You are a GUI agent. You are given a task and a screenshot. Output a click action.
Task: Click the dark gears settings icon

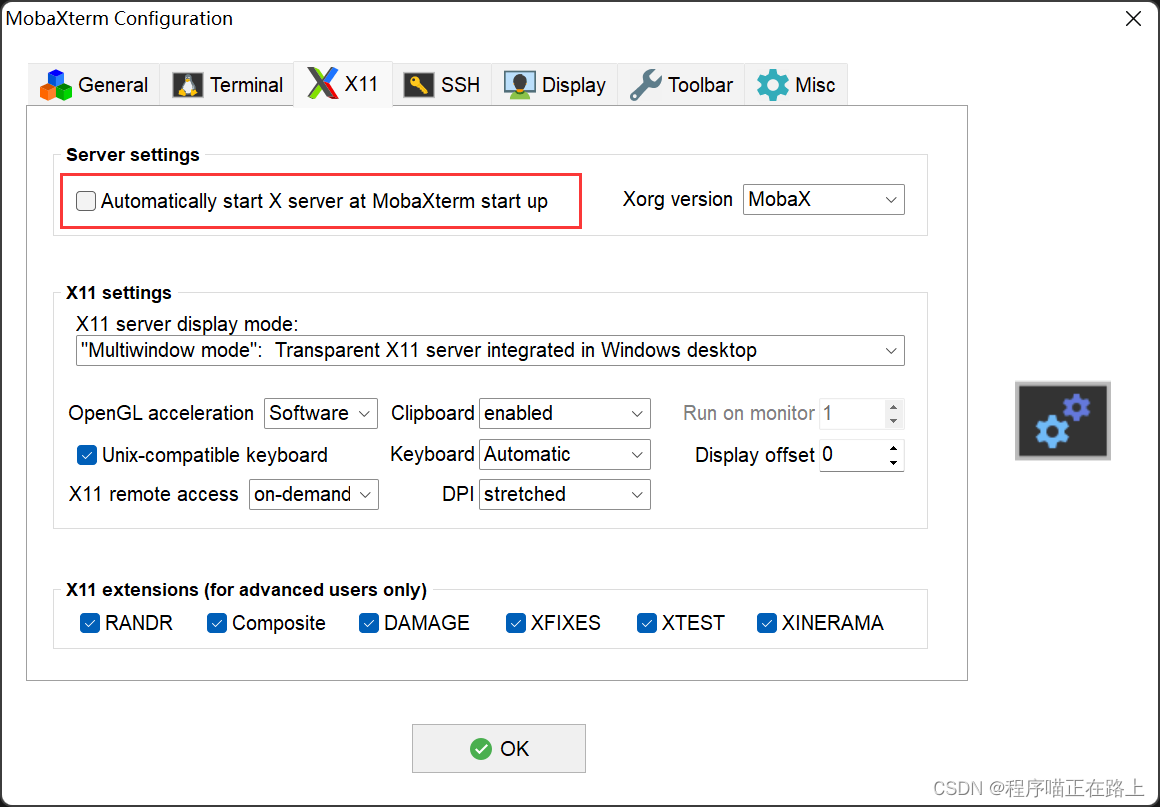point(1062,420)
